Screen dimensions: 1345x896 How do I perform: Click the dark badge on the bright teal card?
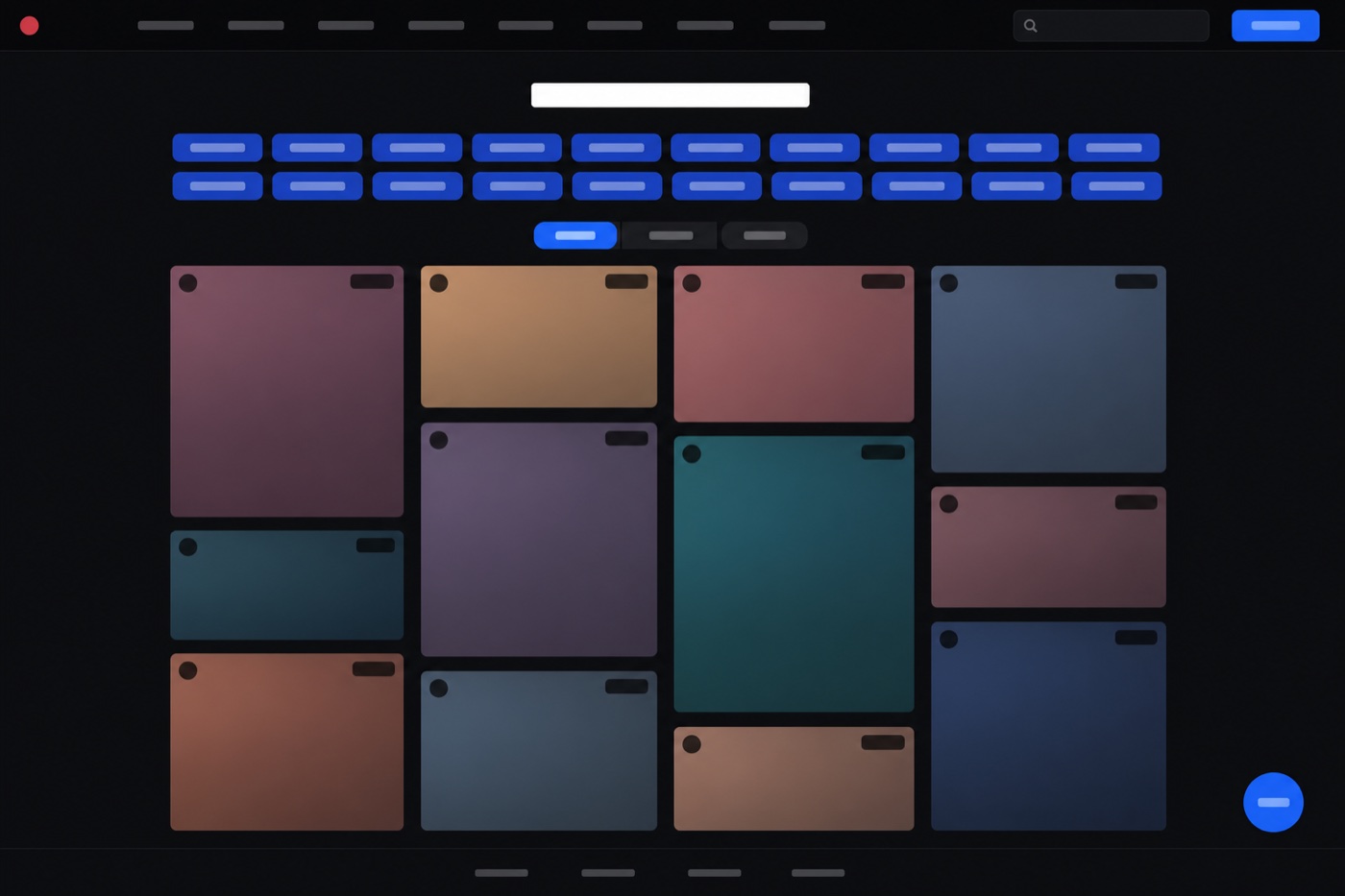883,452
